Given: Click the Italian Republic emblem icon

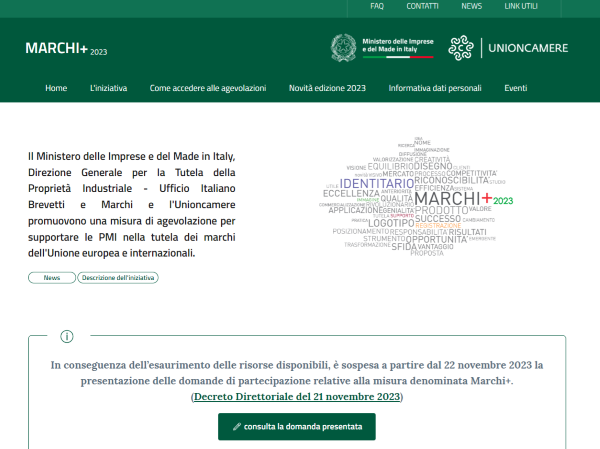Looking at the screenshot, I should (x=343, y=48).
